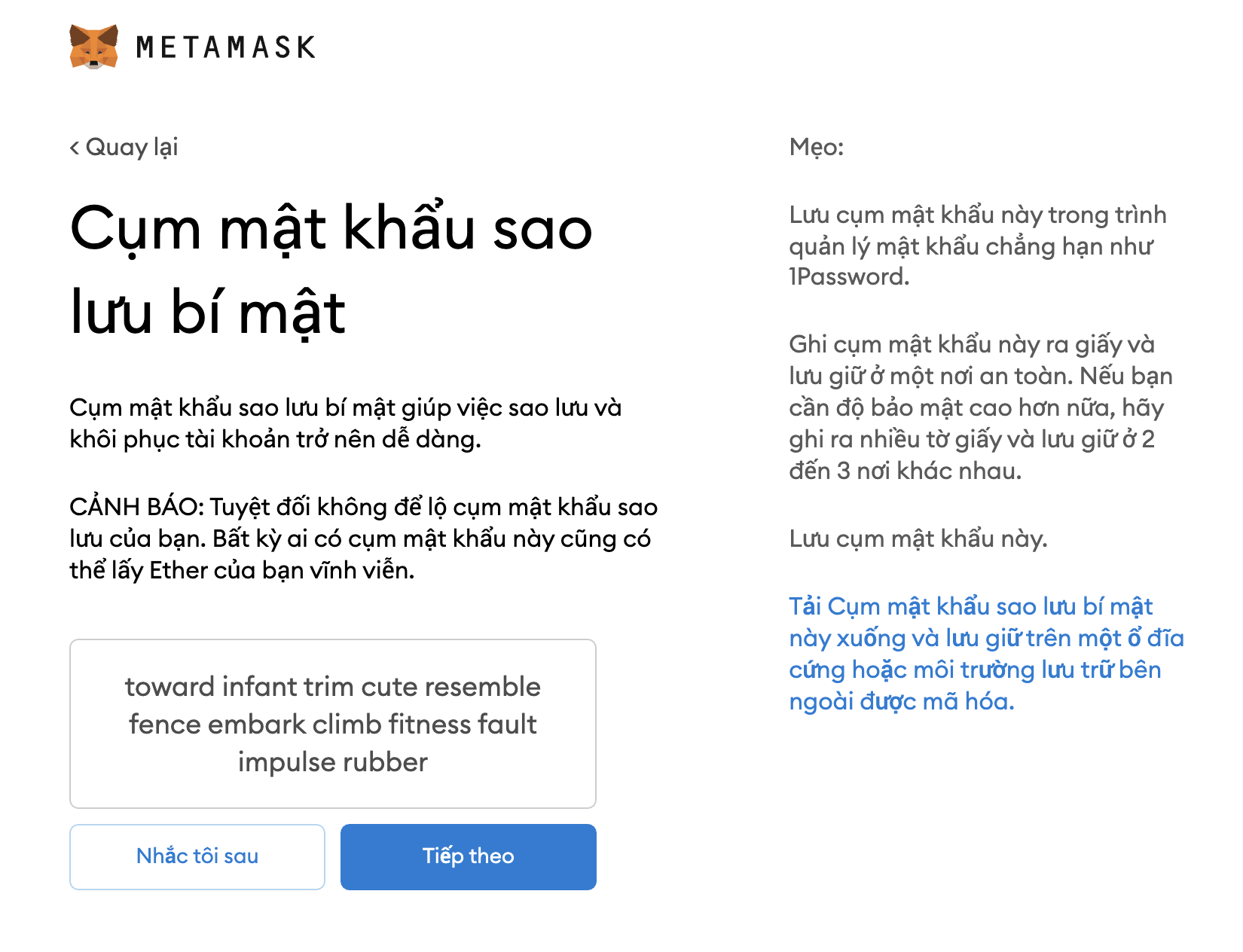Click the heading Cụm mật khẩu sao lưu bí mật

click(331, 269)
